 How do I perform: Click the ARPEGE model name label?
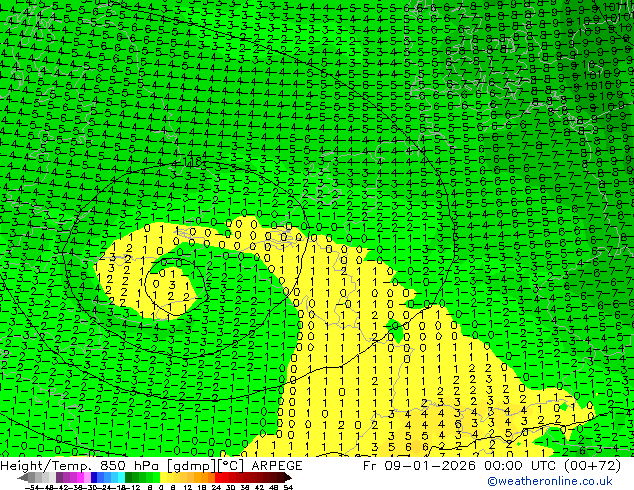tap(277, 465)
